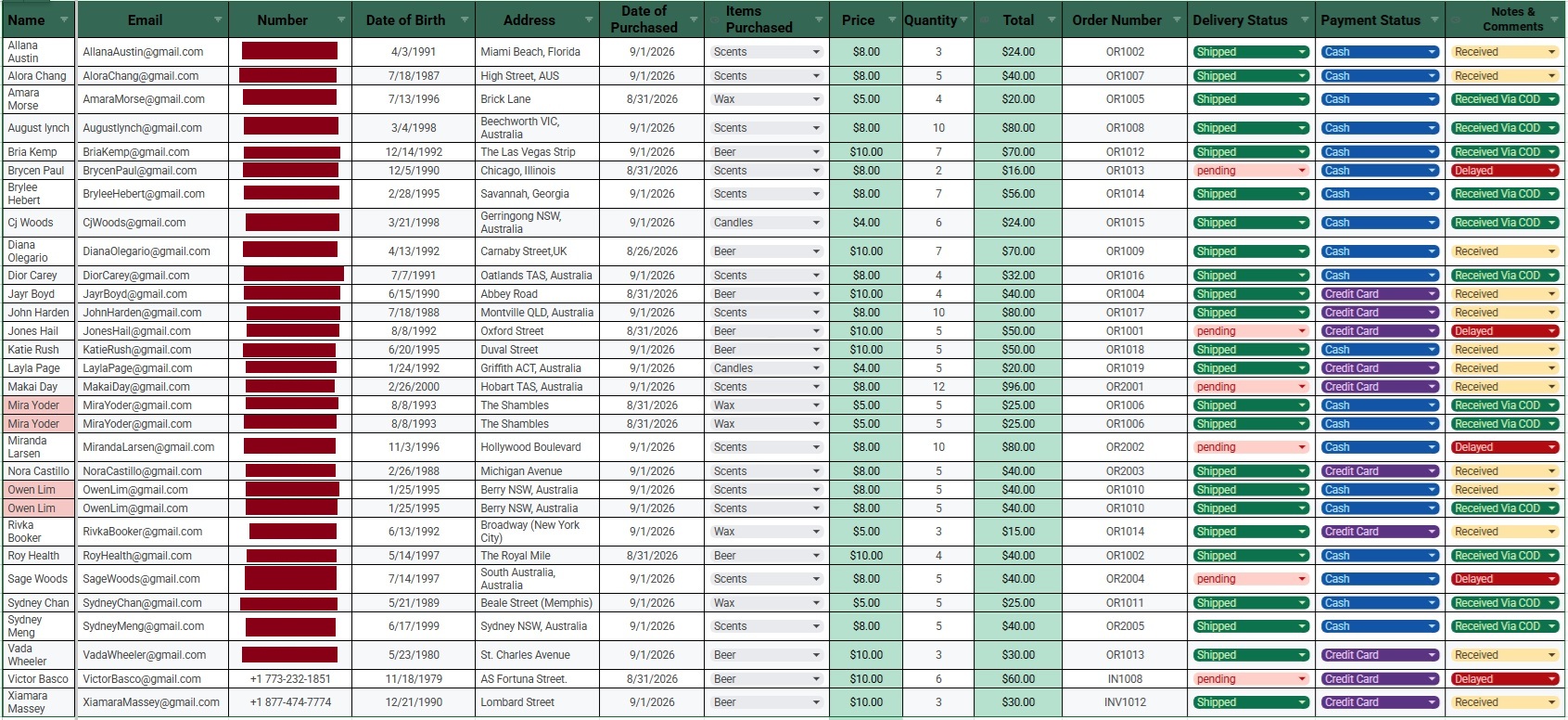Select the Lombard Street address cell

pos(537,702)
